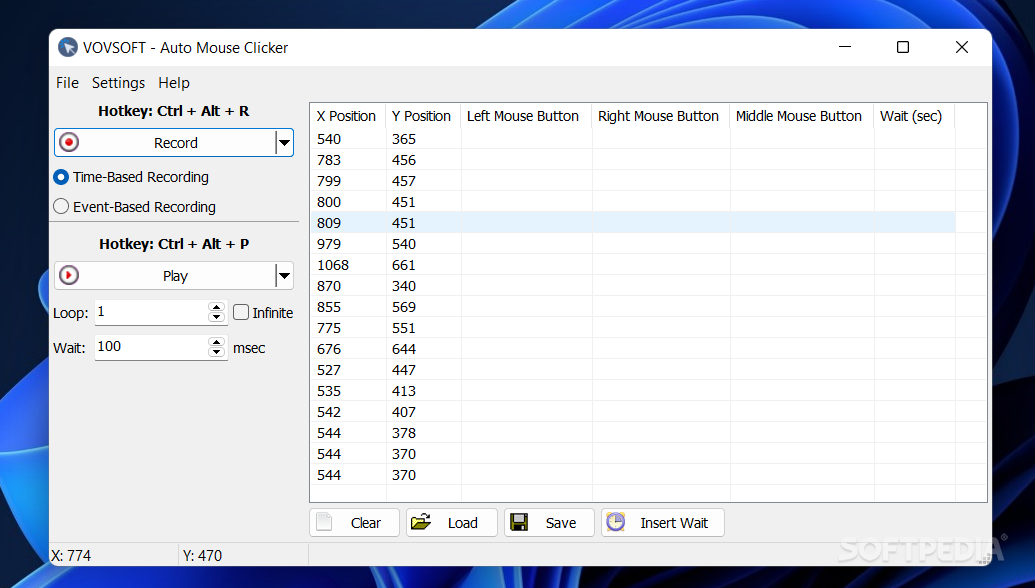
Task: Open the Settings menu
Action: (118, 83)
